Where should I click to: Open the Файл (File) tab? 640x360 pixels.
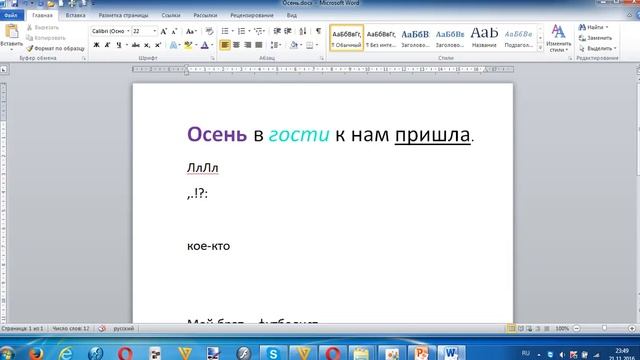(x=11, y=16)
